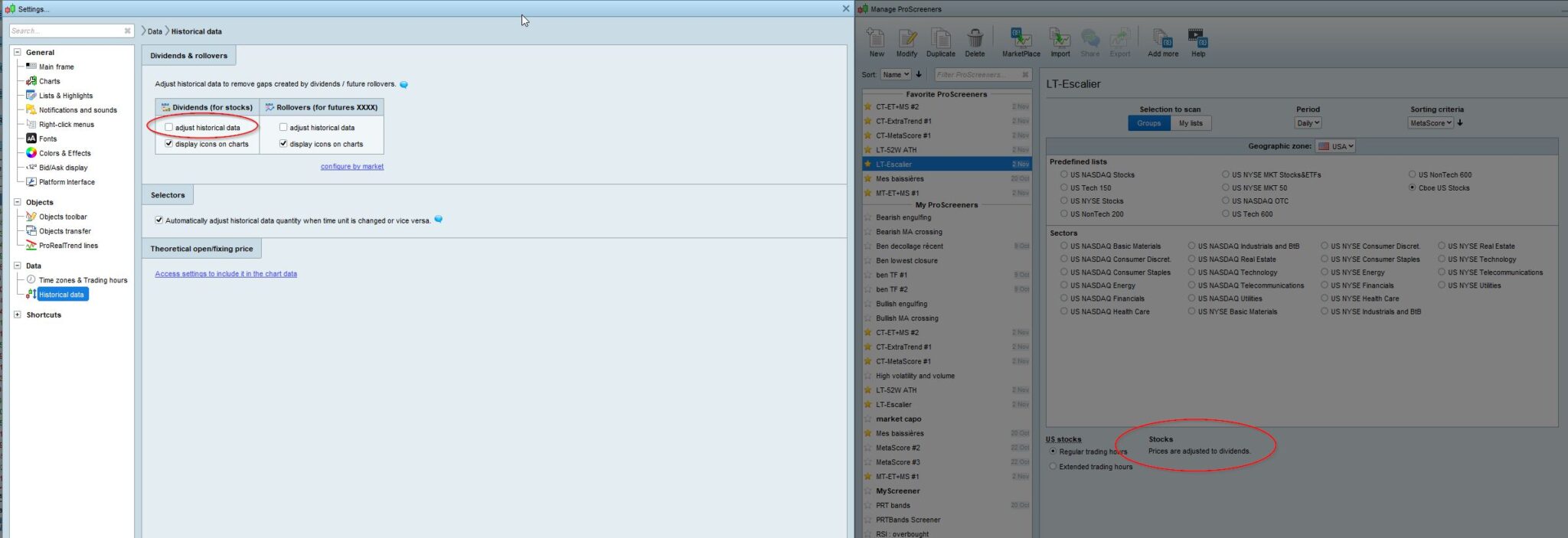The width and height of the screenshot is (1568, 538).
Task: Switch to the Groups tab
Action: coord(1148,123)
